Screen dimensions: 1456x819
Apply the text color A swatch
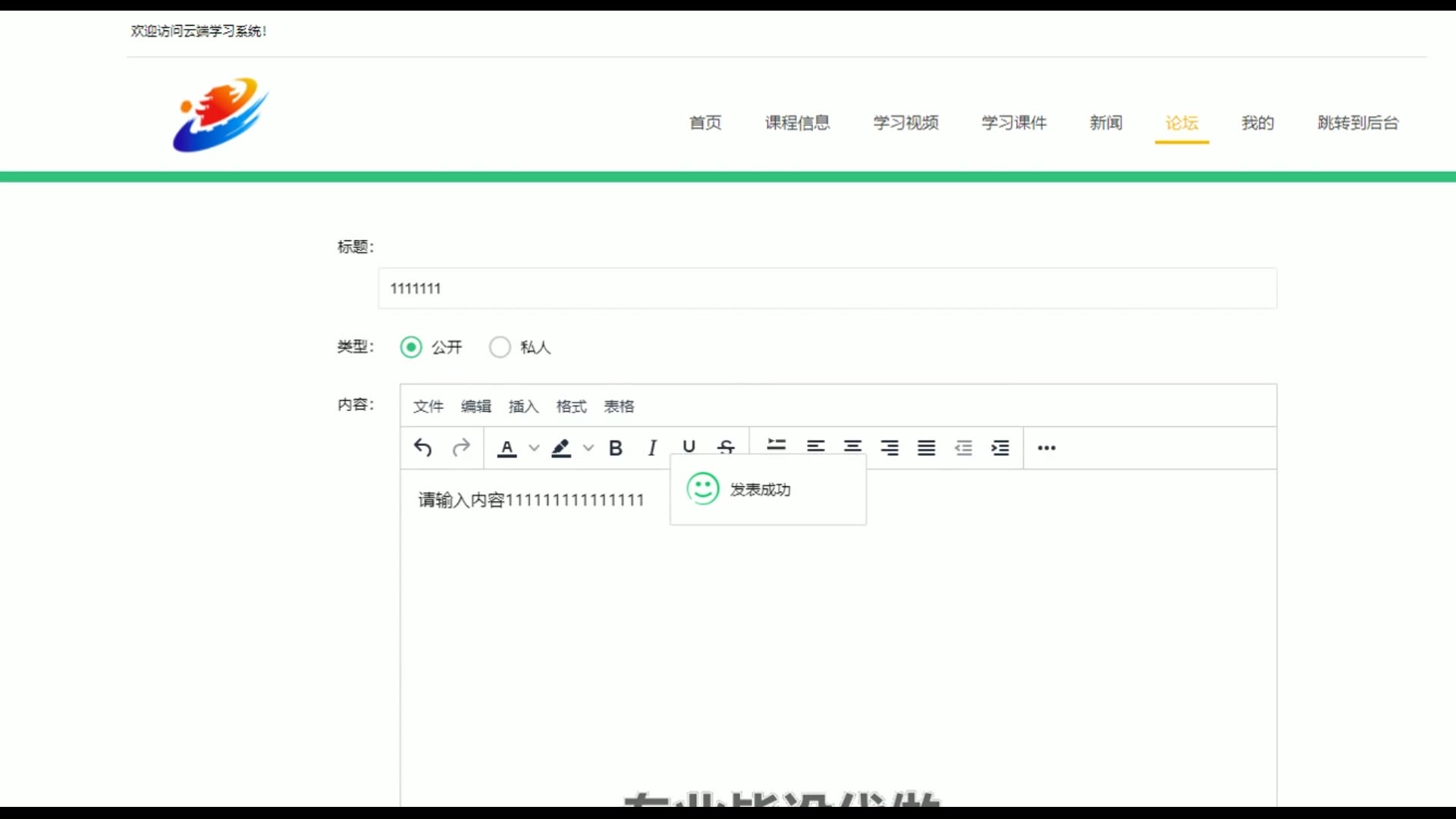tap(507, 448)
